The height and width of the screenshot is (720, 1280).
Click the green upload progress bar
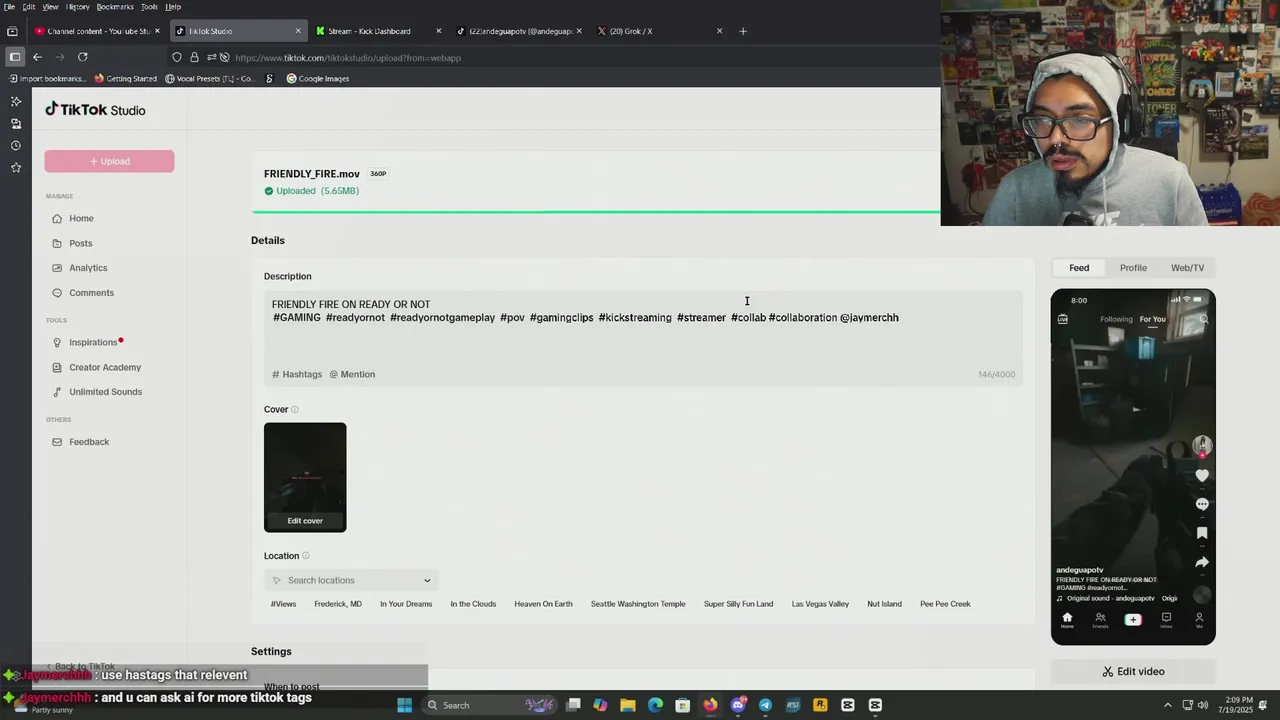(x=596, y=212)
